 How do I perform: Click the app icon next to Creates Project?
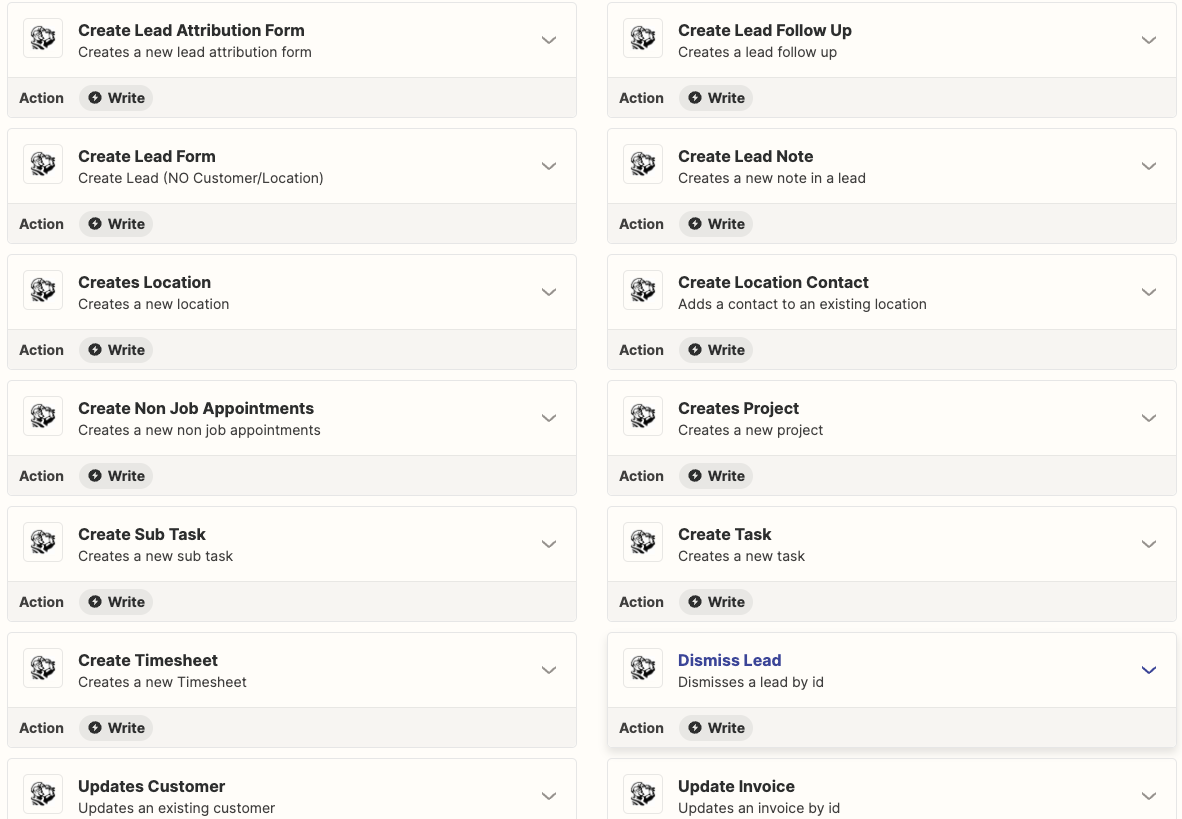(643, 417)
